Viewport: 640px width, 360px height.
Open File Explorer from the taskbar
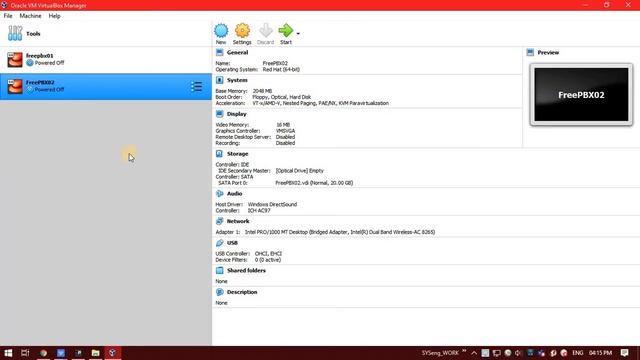(x=96, y=353)
